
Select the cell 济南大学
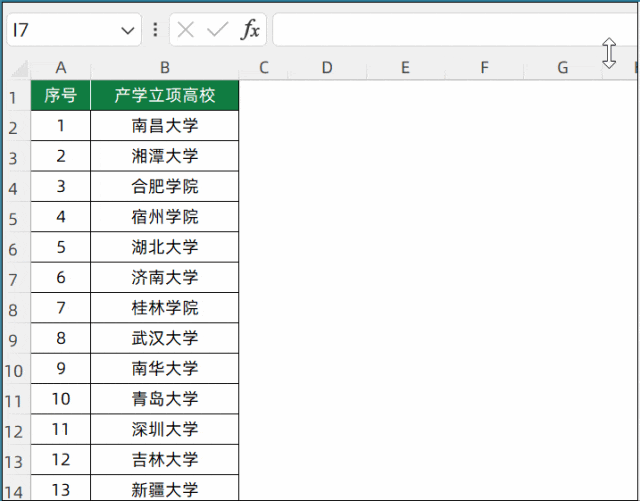(164, 278)
